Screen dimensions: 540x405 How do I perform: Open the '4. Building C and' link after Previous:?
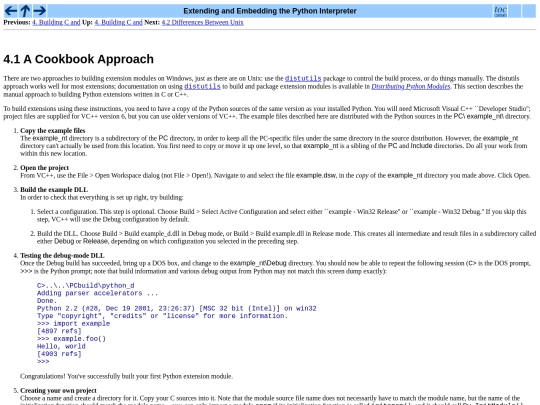[56, 22]
